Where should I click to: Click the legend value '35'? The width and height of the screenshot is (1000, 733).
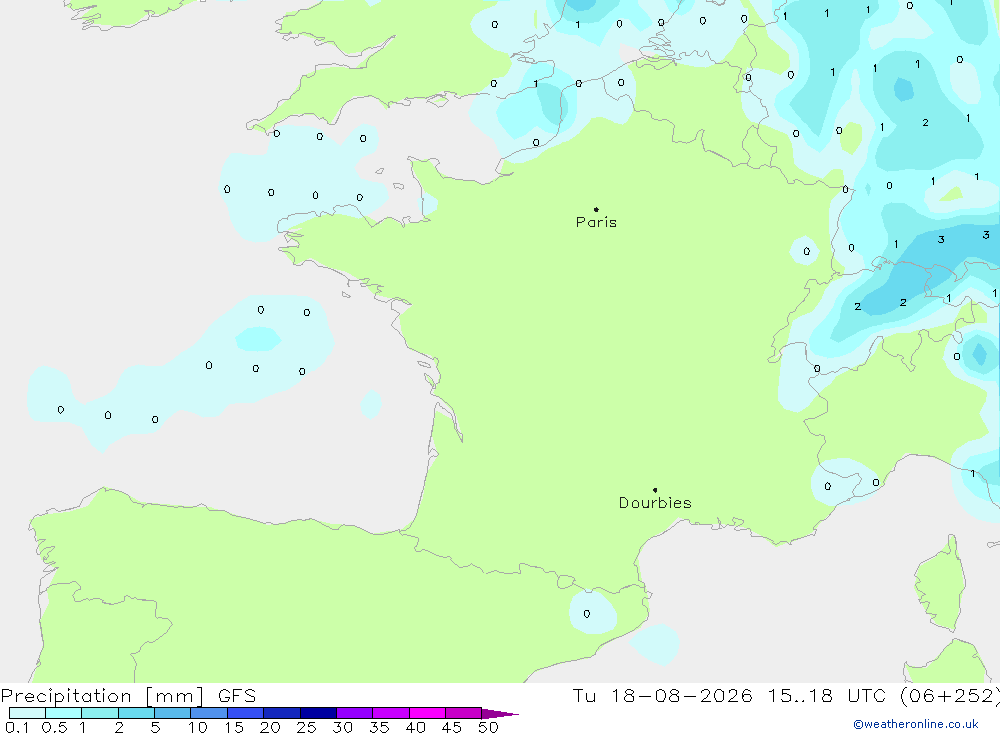click(379, 727)
